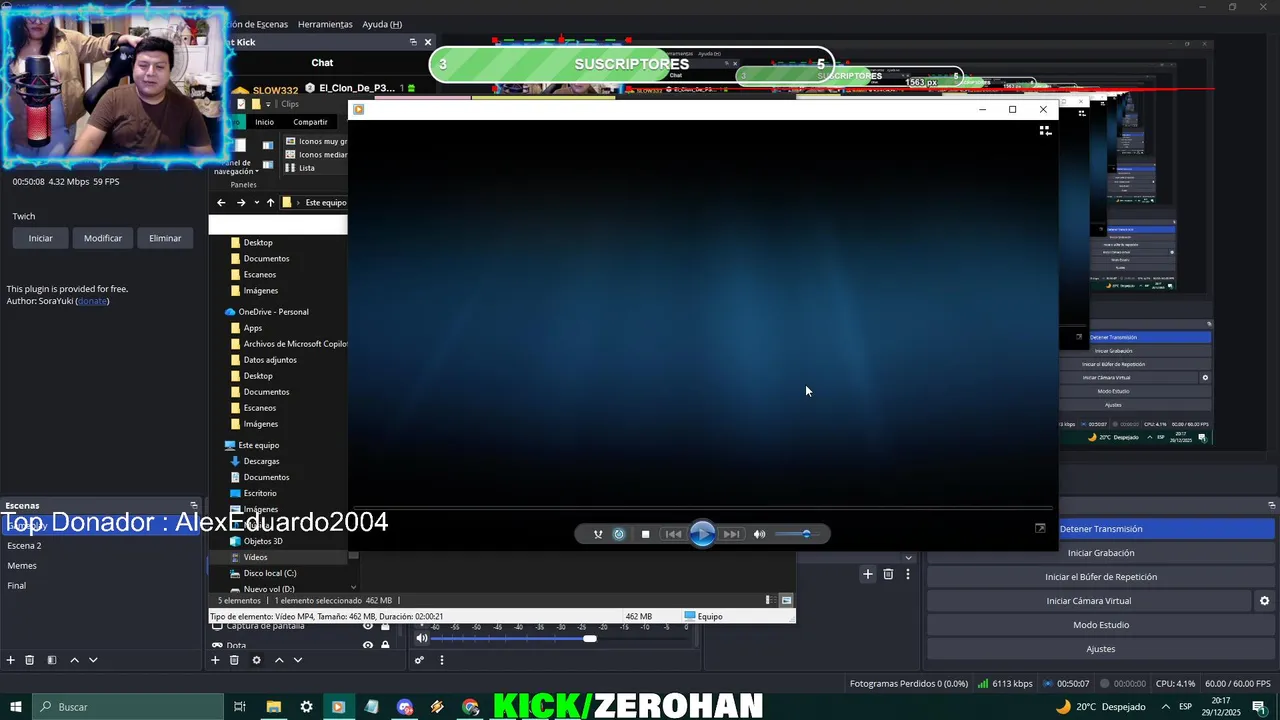Open audio mixer three-dot menu
This screenshot has height=720, width=1280.
[x=441, y=660]
